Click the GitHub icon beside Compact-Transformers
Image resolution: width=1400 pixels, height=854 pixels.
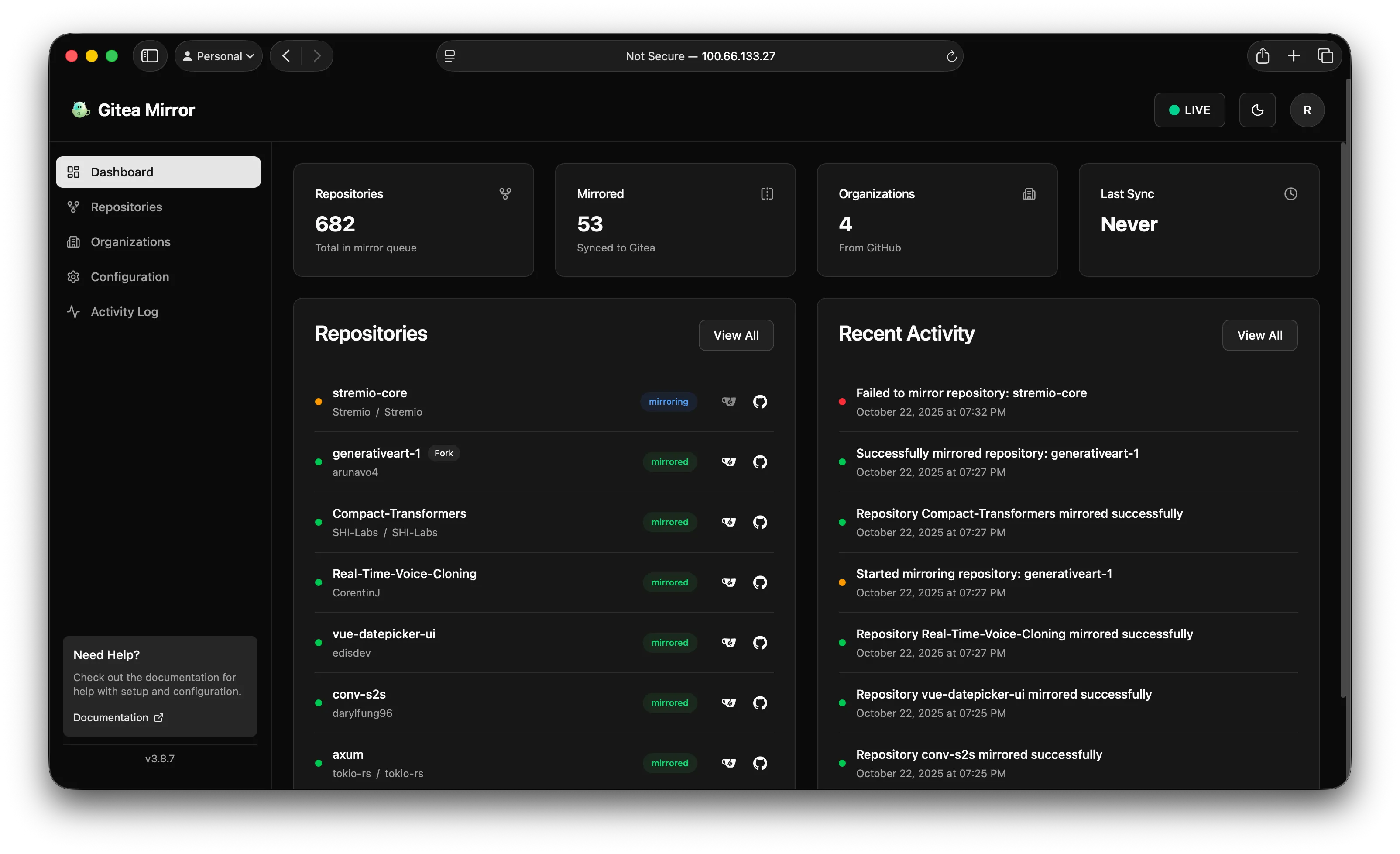[x=760, y=522]
